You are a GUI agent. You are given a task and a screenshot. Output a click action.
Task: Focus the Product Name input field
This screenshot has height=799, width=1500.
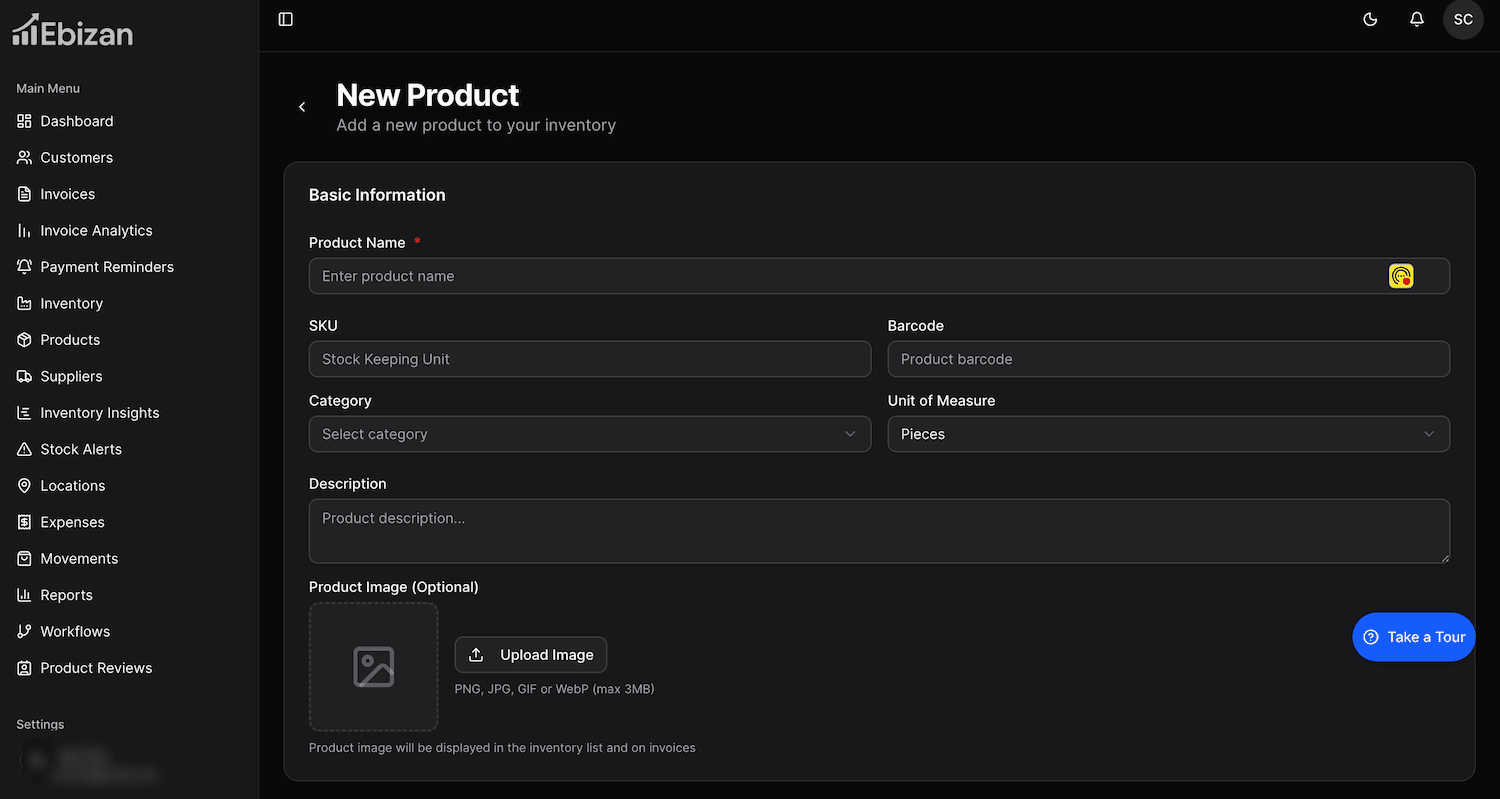[x=840, y=276]
